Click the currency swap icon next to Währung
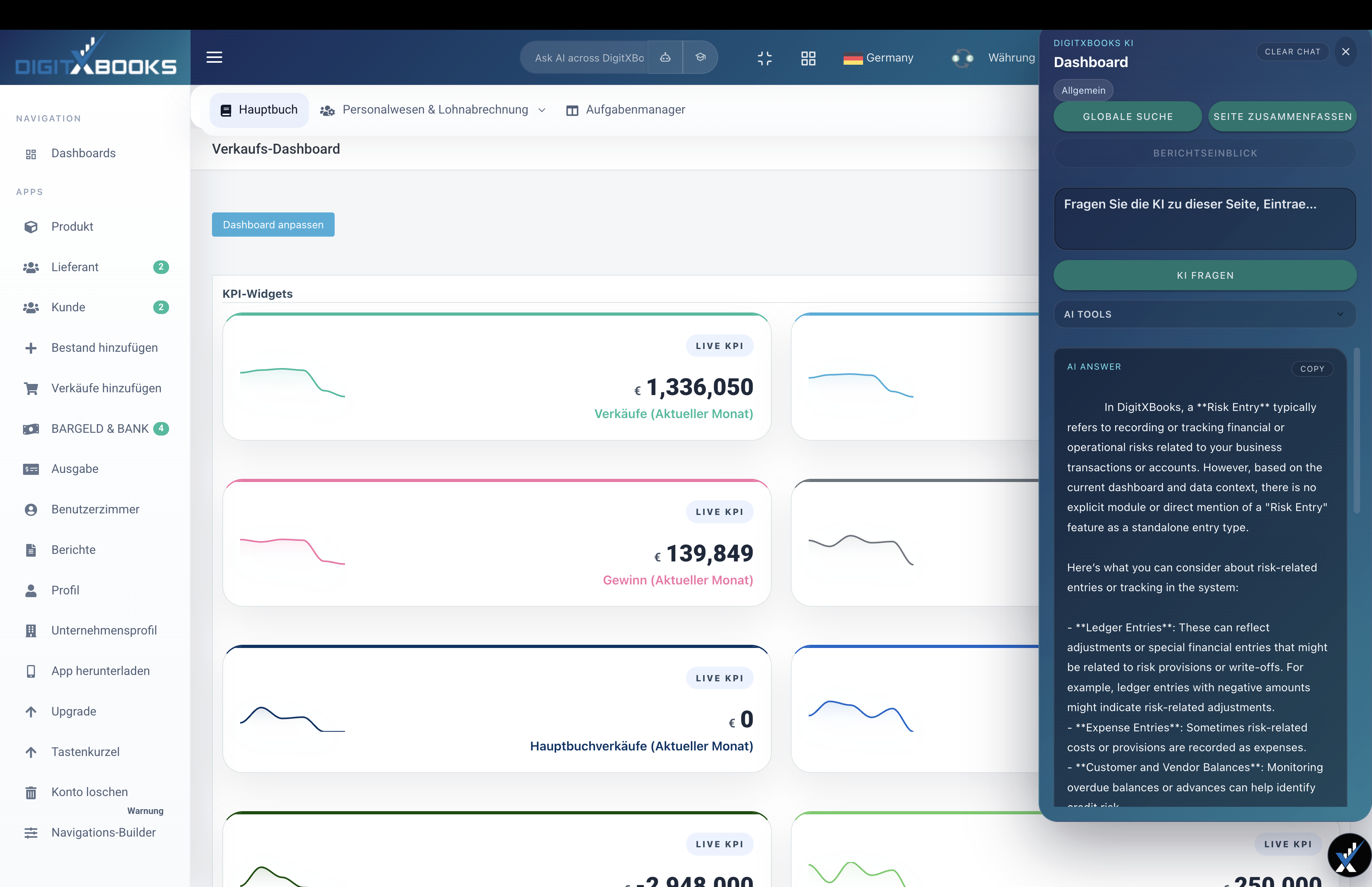 tap(963, 58)
